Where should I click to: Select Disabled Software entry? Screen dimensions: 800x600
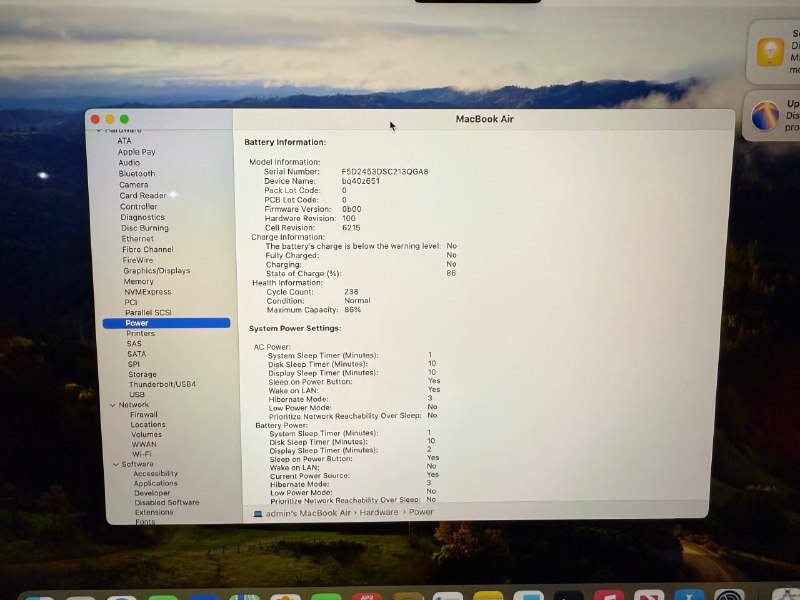pos(167,503)
